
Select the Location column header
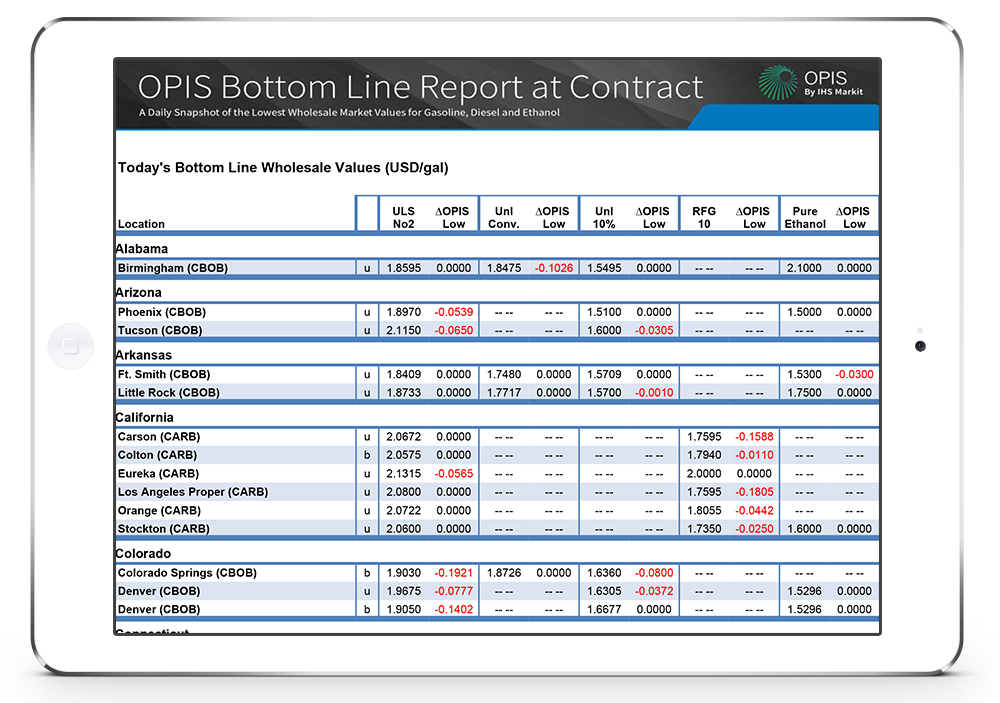pos(141,224)
